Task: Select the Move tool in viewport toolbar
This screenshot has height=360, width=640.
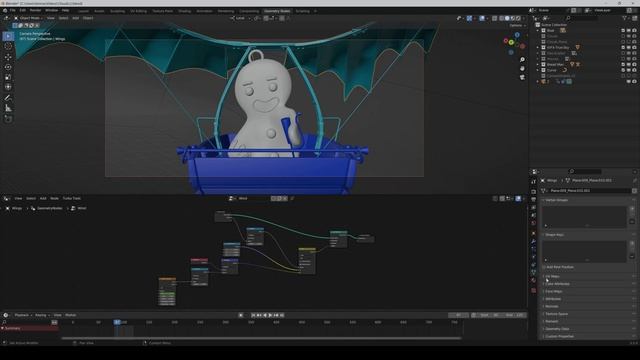Action: point(8,57)
